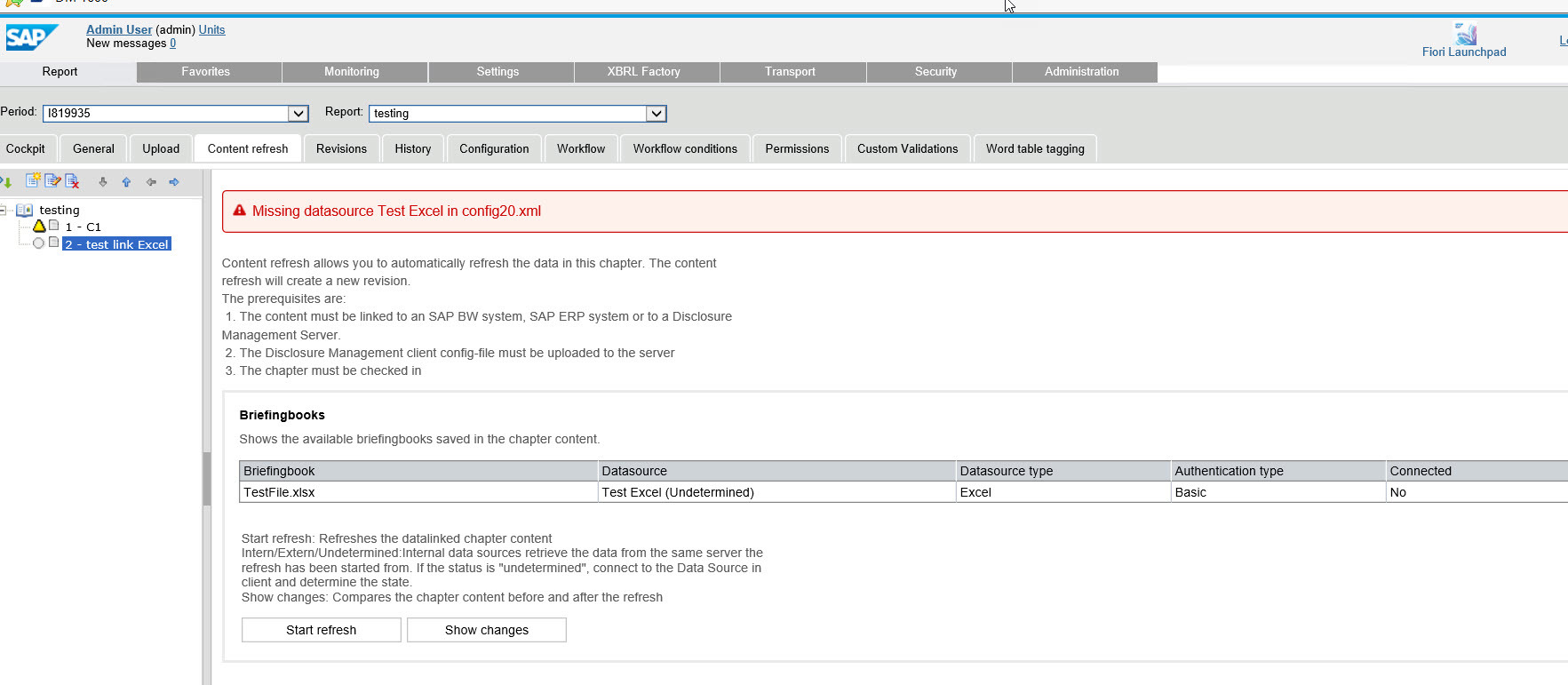Switch to the Workflow tab
Screen dimensions: 1568x685
pyautogui.click(x=581, y=148)
